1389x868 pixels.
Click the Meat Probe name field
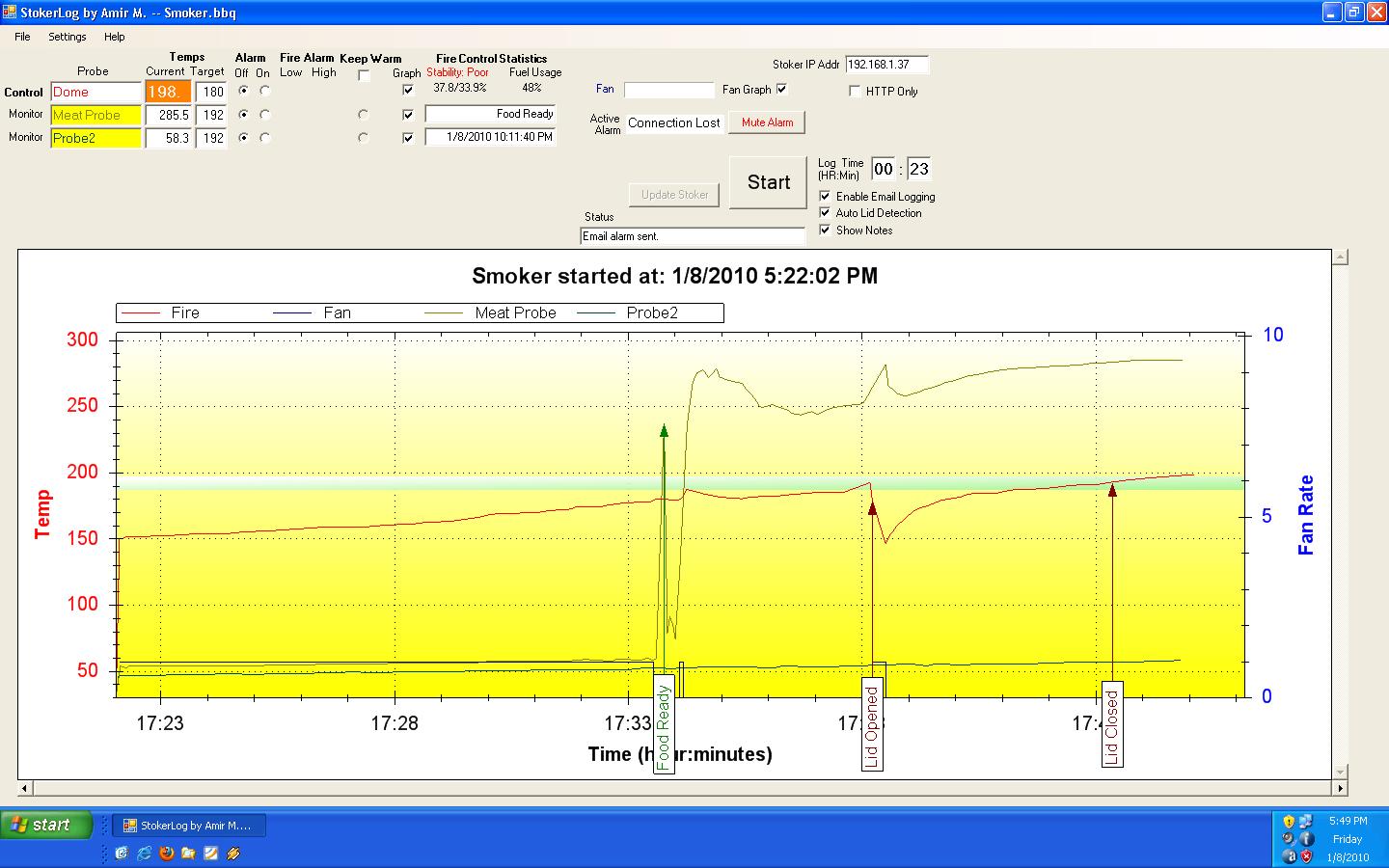[x=95, y=115]
